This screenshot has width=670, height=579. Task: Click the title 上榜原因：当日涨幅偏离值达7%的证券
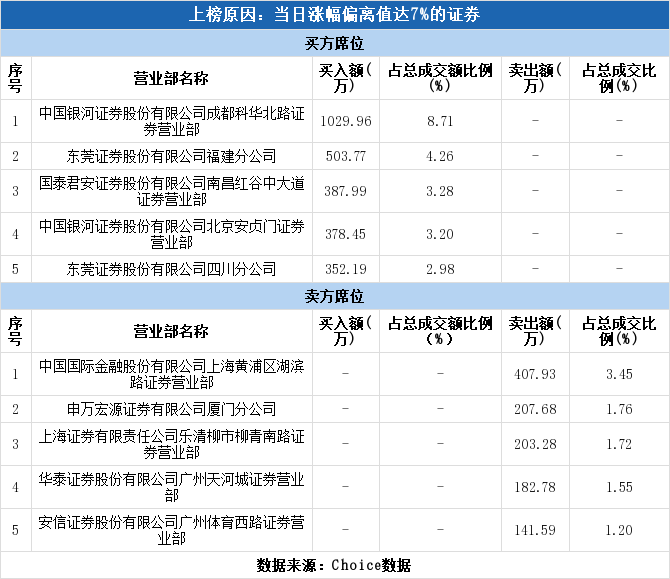tap(335, 15)
